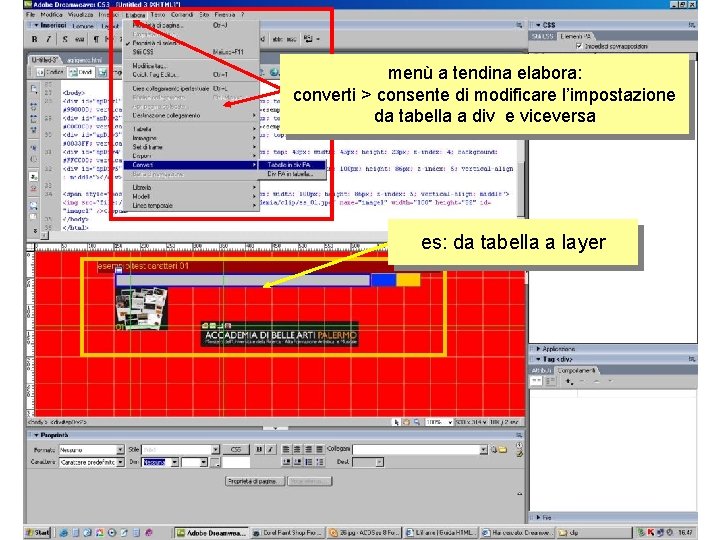Click the top code toolbar Open Documents icon

pyautogui.click(x=34, y=89)
